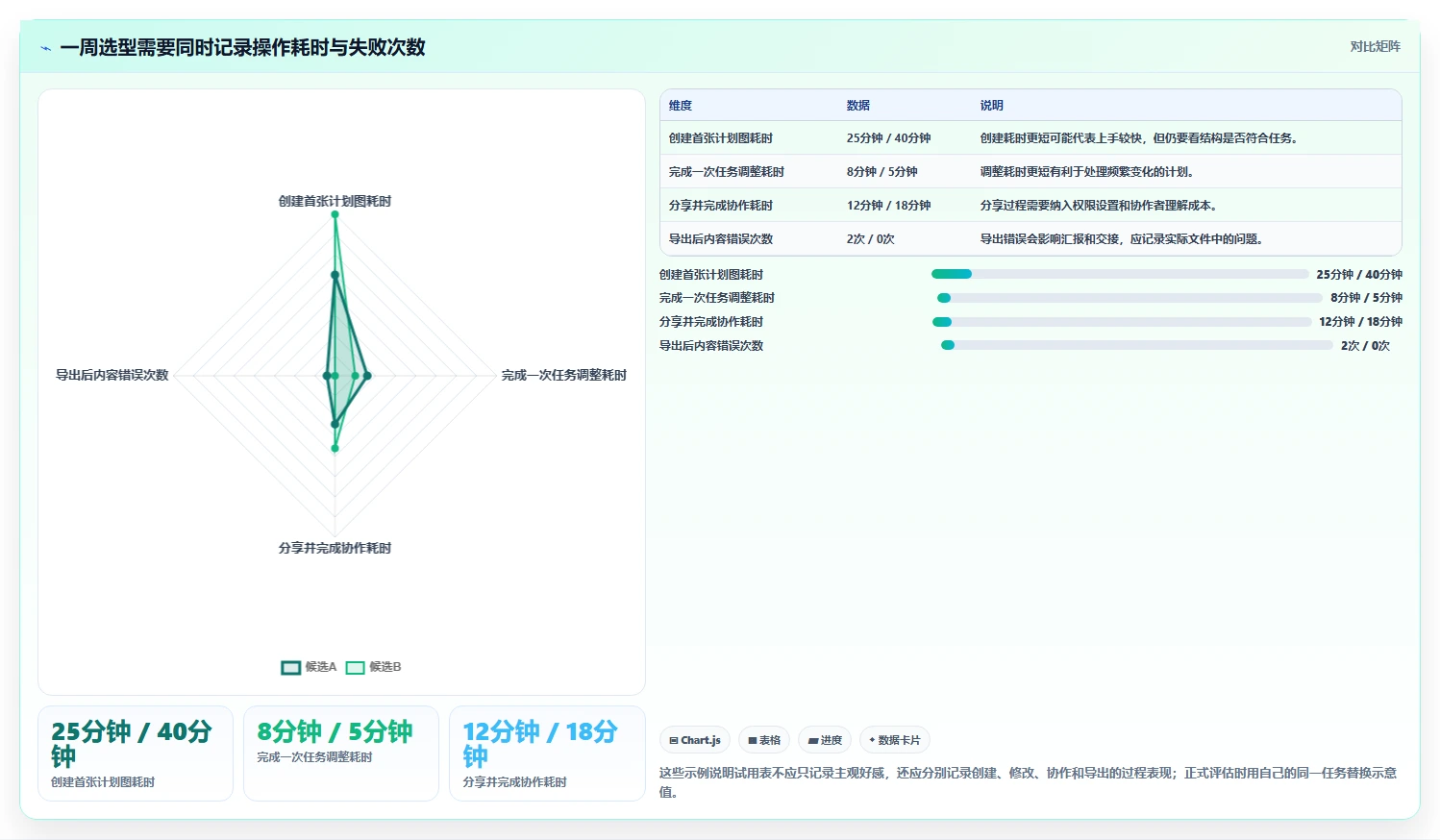This screenshot has width=1440, height=840.
Task: Select the 表格 chip
Action: [x=764, y=740]
